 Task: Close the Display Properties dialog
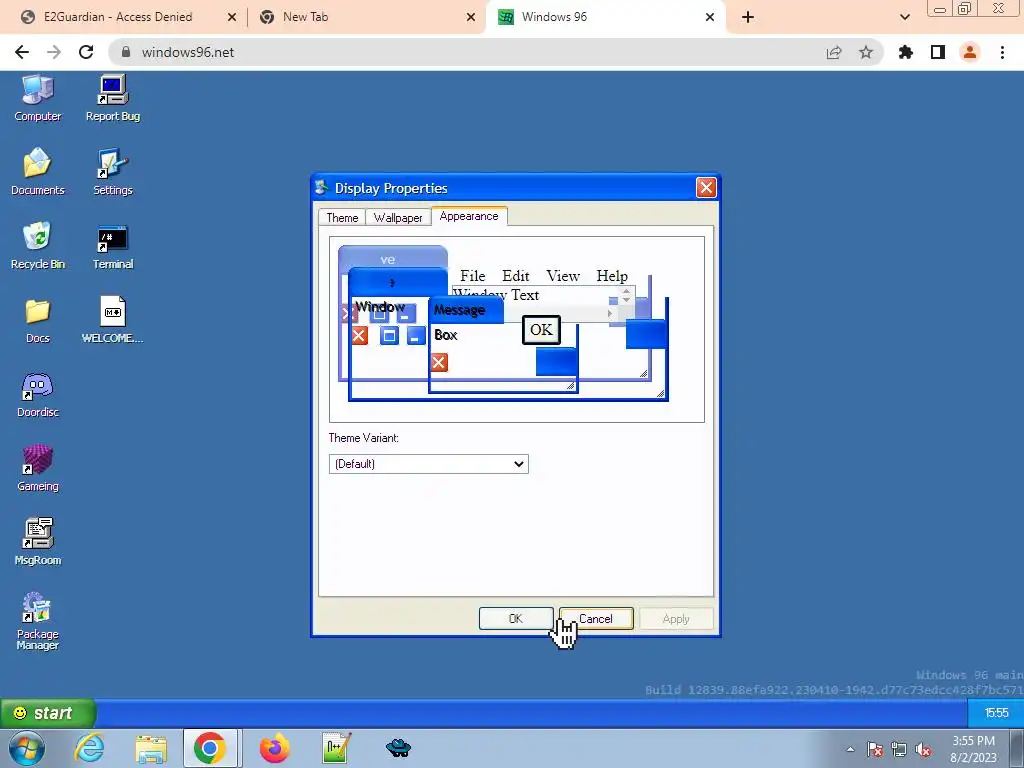tap(706, 188)
